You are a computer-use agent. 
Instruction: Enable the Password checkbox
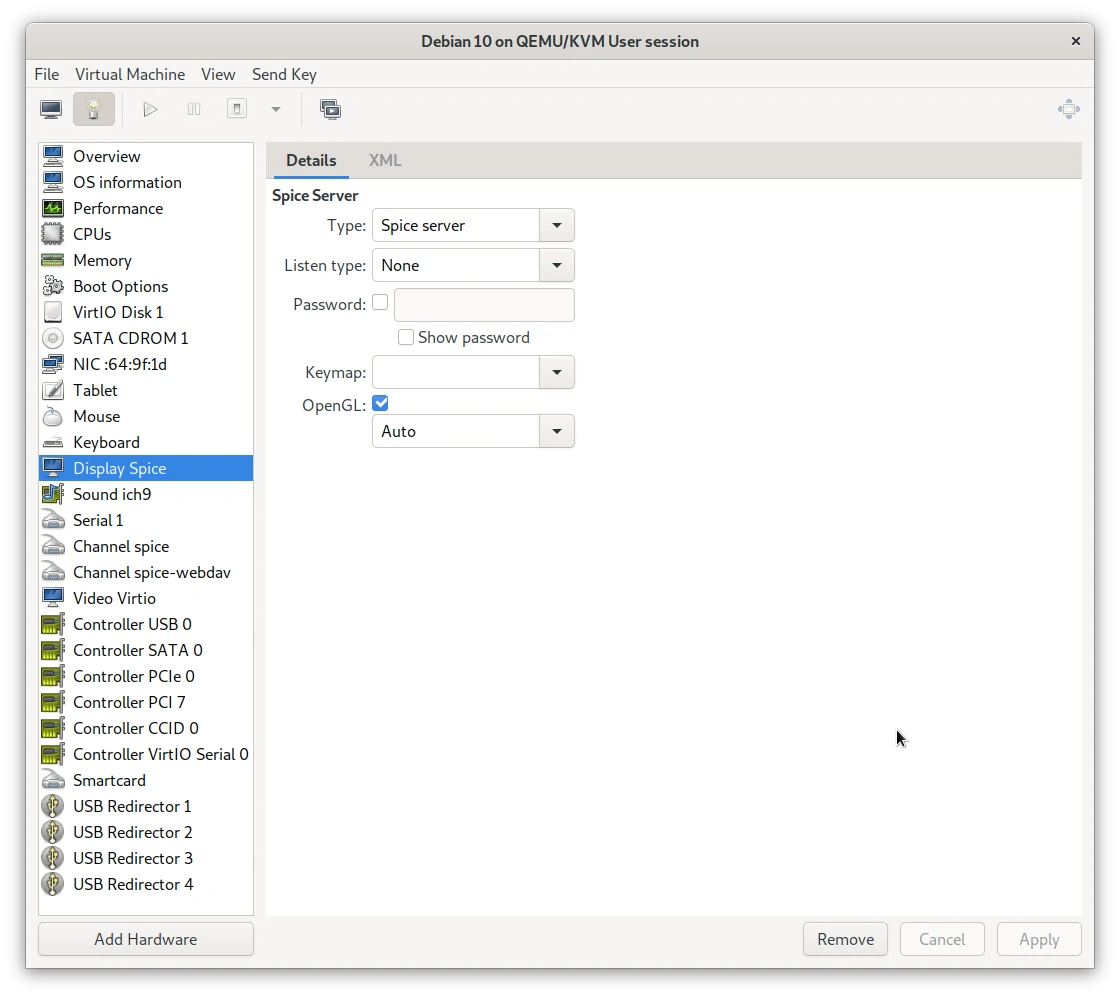click(x=380, y=303)
